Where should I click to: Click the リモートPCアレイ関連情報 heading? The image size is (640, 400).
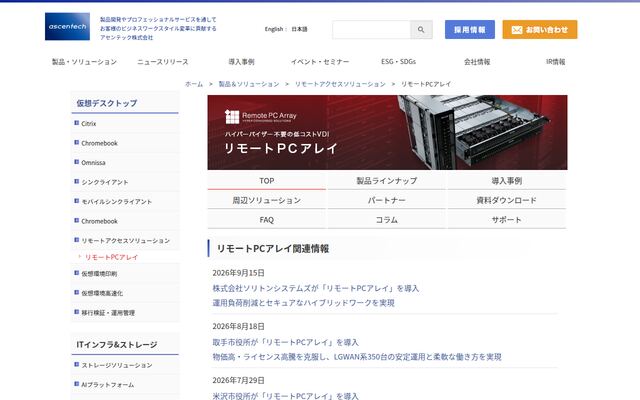click(273, 249)
